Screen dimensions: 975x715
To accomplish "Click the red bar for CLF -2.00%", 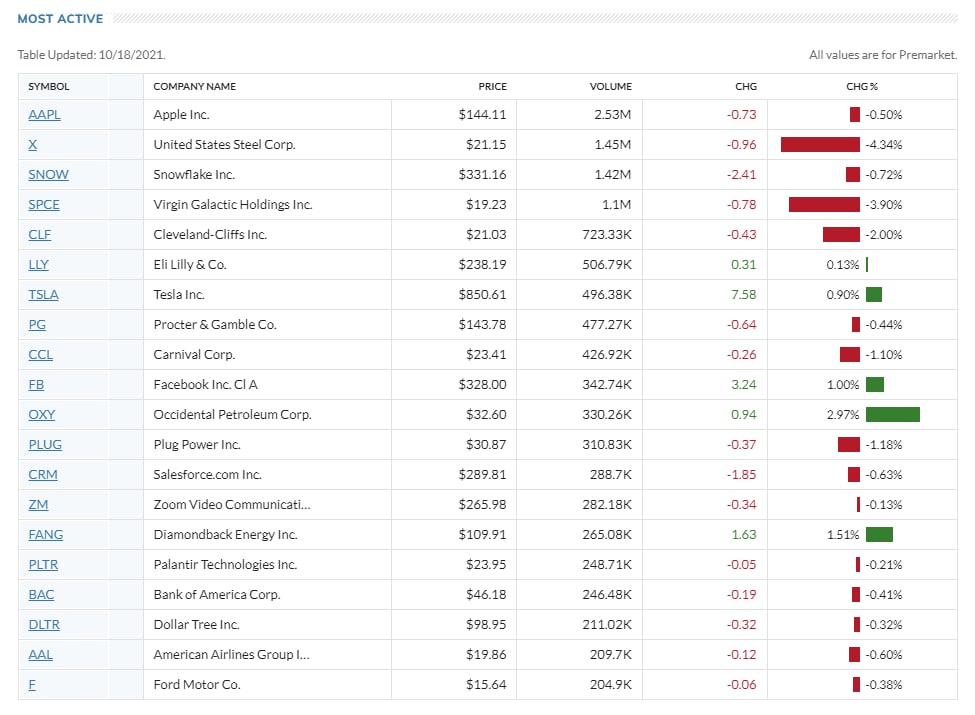I will point(841,234).
